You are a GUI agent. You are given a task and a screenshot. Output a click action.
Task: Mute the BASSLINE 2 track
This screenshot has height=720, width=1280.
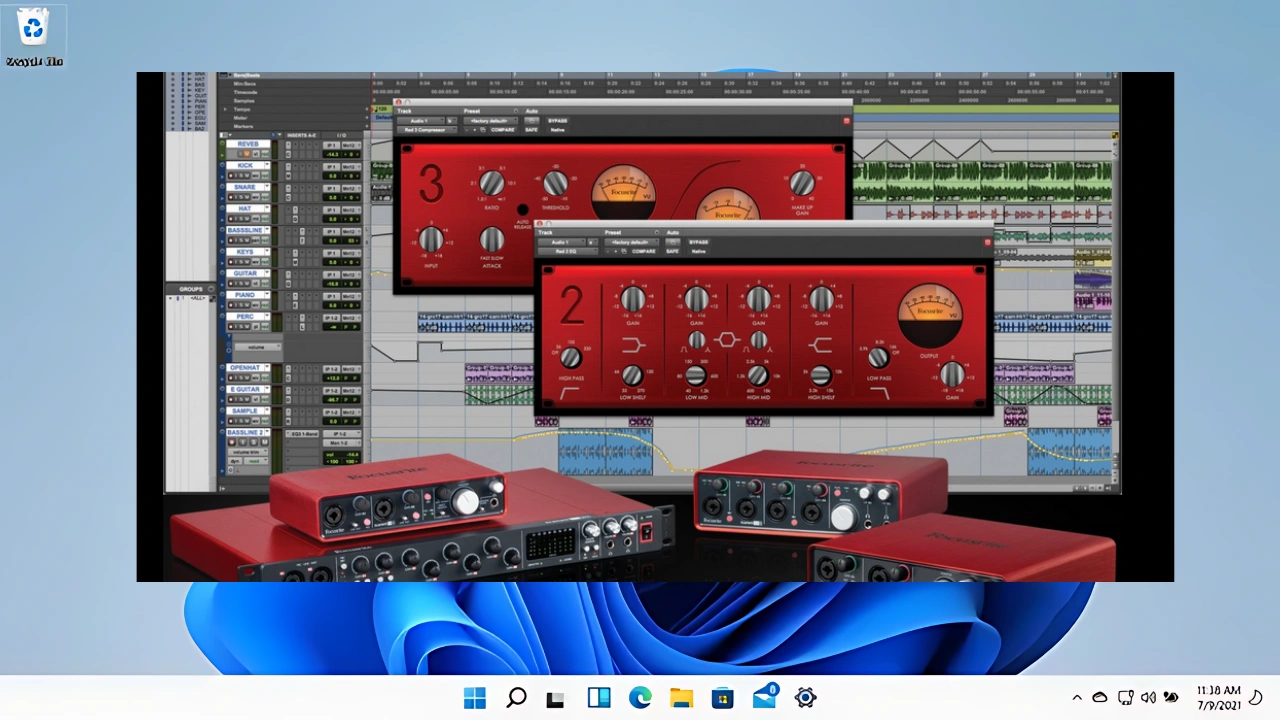[264, 442]
